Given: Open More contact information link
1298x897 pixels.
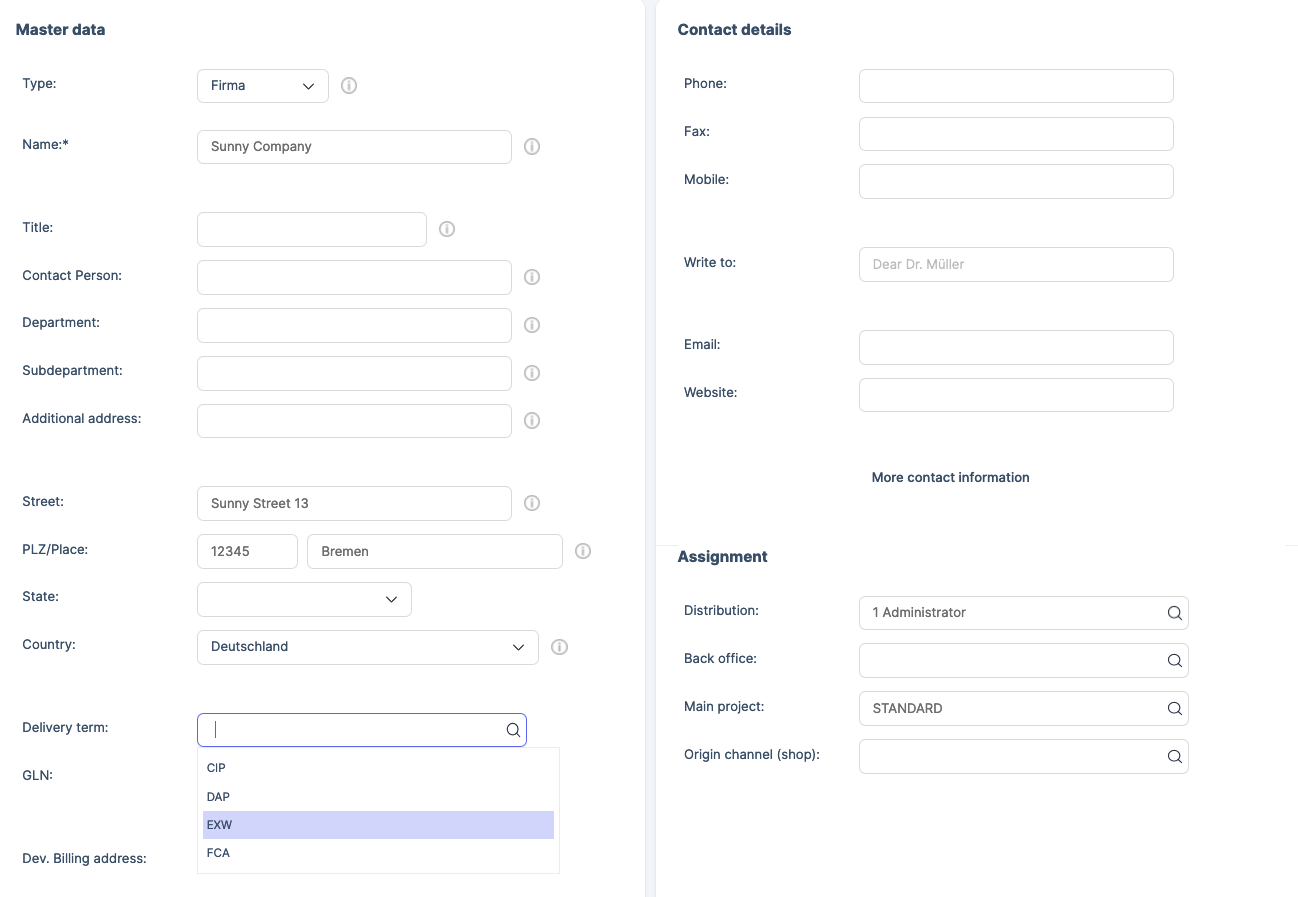Looking at the screenshot, I should coord(950,478).
